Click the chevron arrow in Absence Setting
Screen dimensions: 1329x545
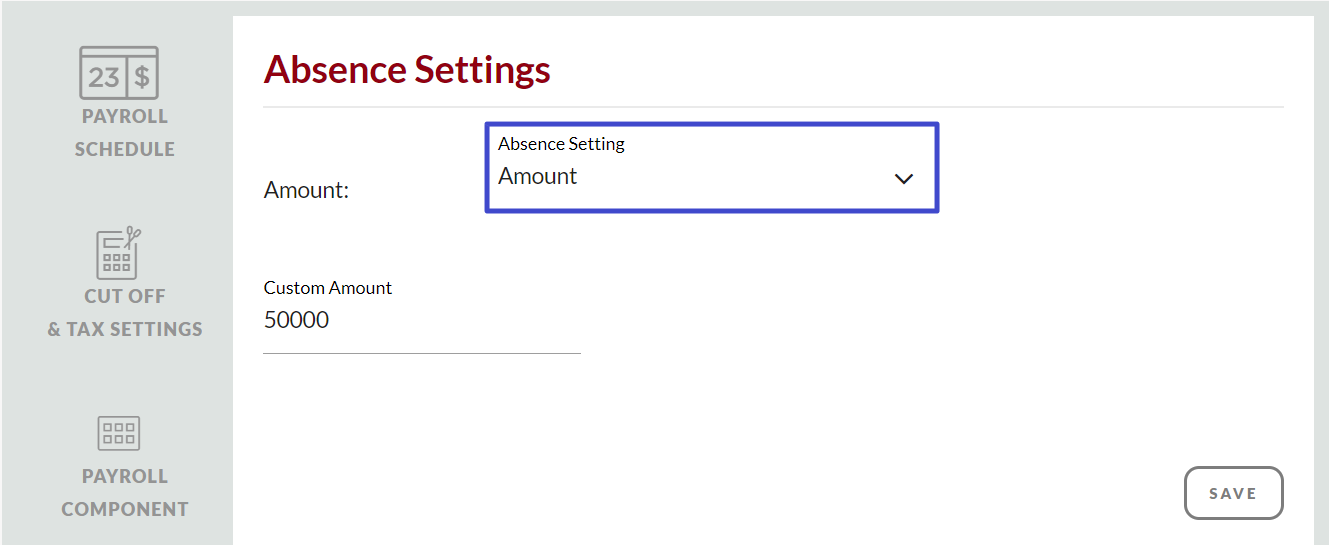coord(903,179)
